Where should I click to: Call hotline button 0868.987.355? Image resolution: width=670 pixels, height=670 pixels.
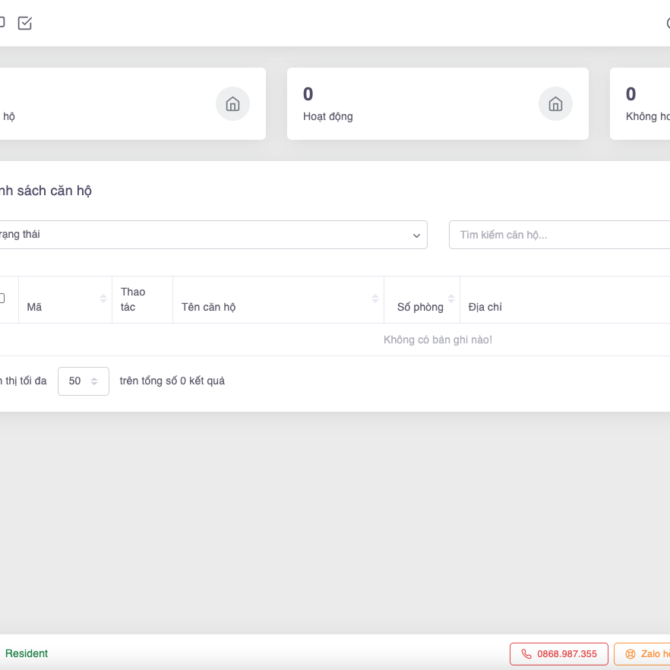(558, 654)
